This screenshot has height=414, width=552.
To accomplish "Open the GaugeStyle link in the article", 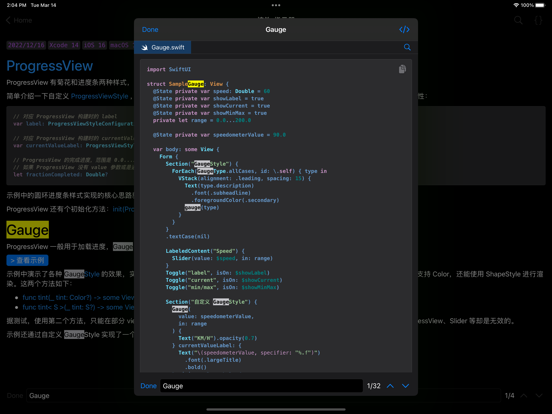I will (82, 274).
